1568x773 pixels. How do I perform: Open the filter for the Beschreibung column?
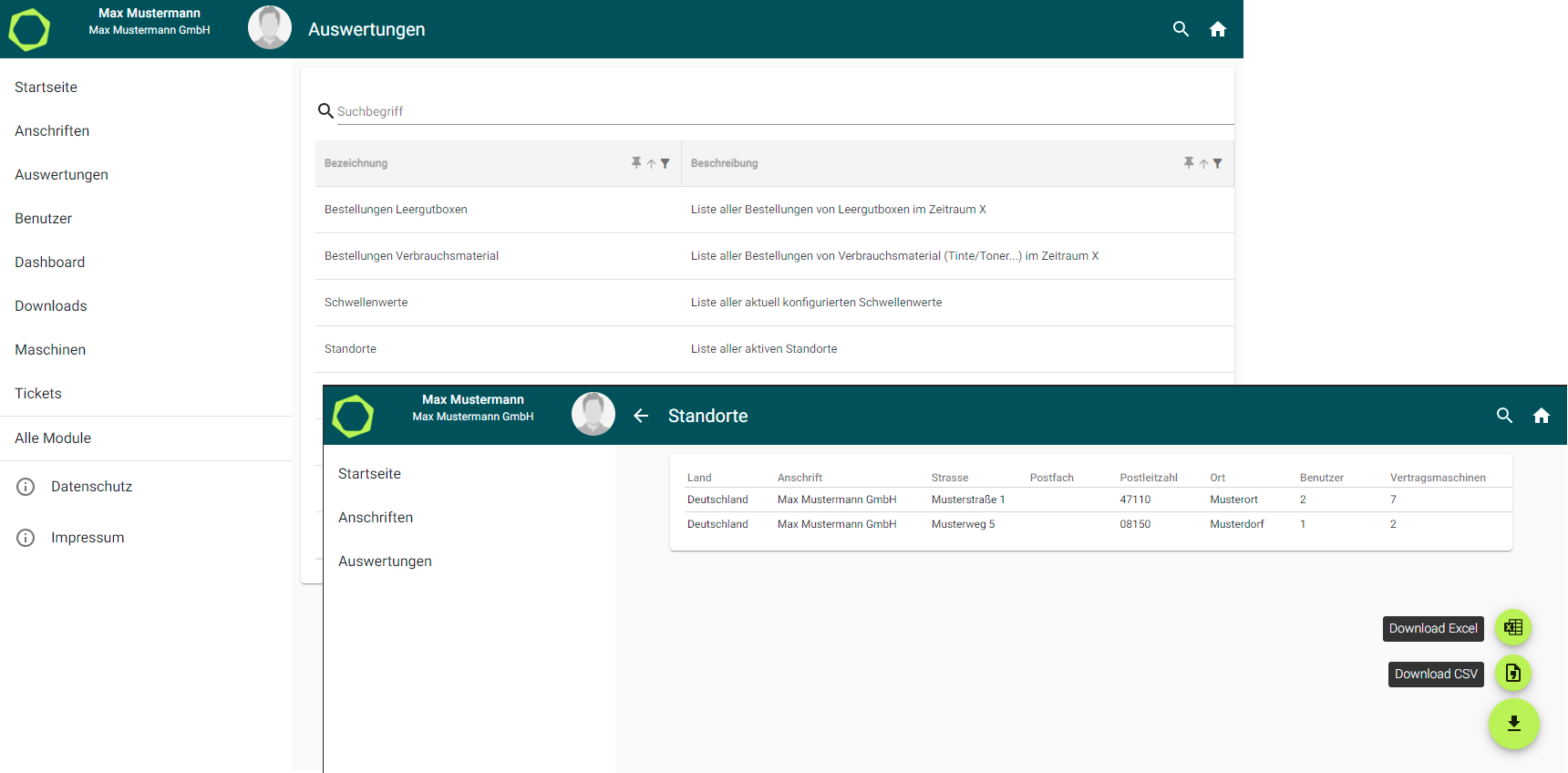(1218, 164)
